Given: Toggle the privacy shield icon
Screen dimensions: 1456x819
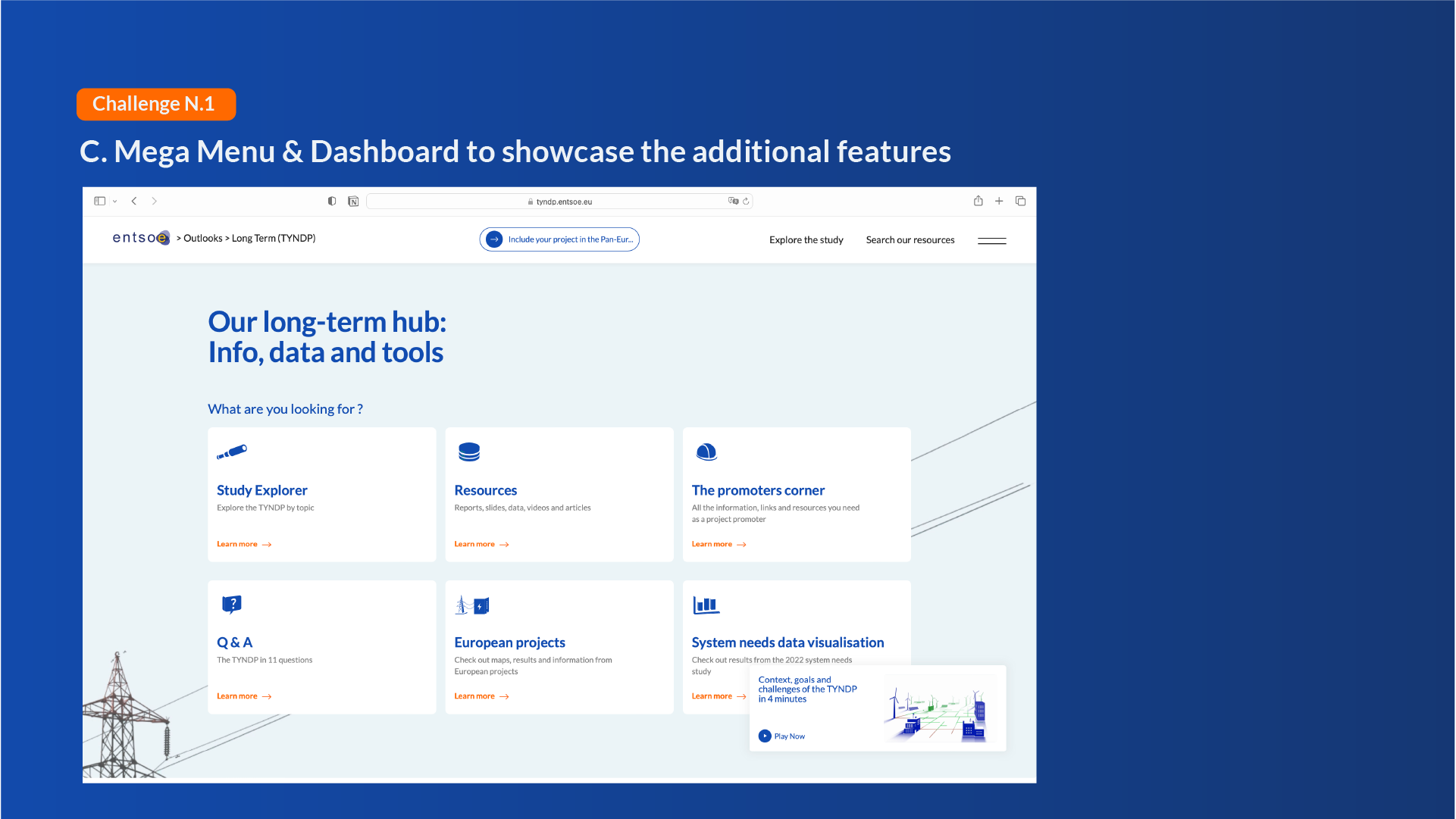Looking at the screenshot, I should 332,202.
